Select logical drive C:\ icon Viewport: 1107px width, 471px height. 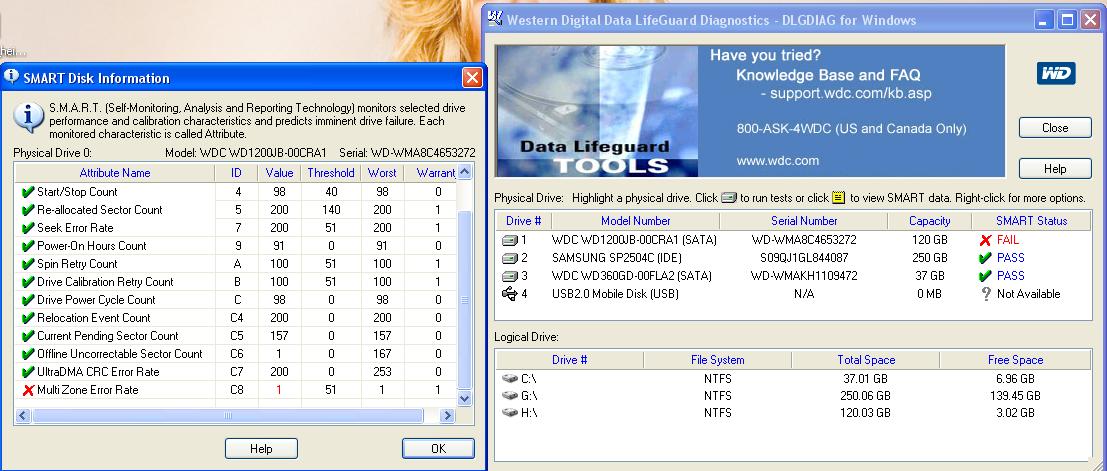(x=509, y=378)
